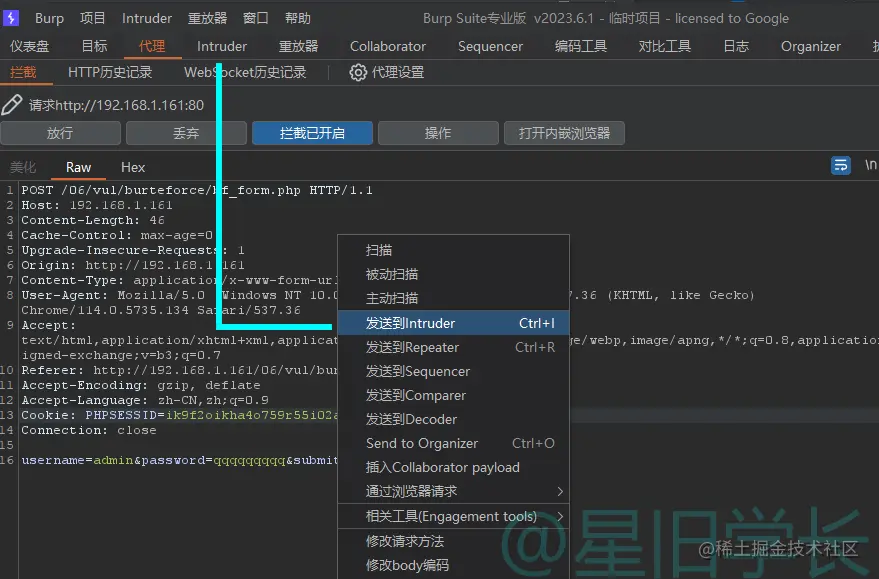The image size is (879, 579).
Task: Choose 发送到Decoder from context menu
Action: point(454,419)
